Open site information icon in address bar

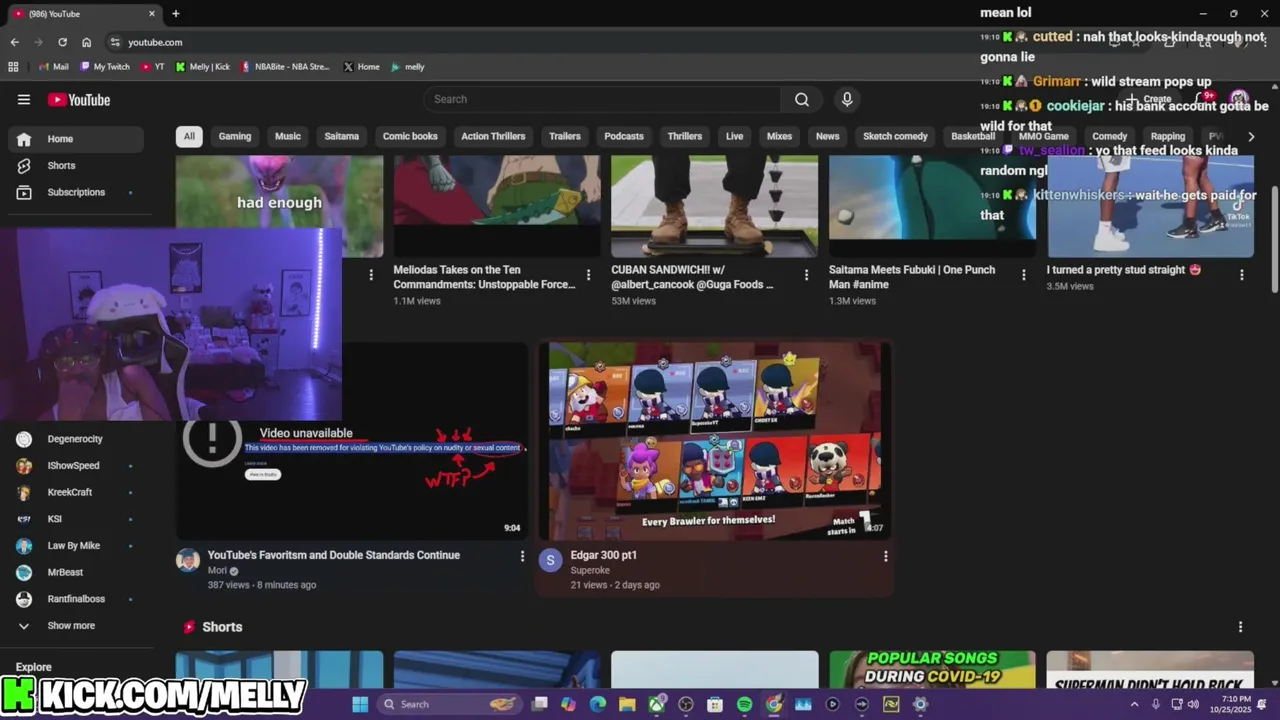(115, 42)
